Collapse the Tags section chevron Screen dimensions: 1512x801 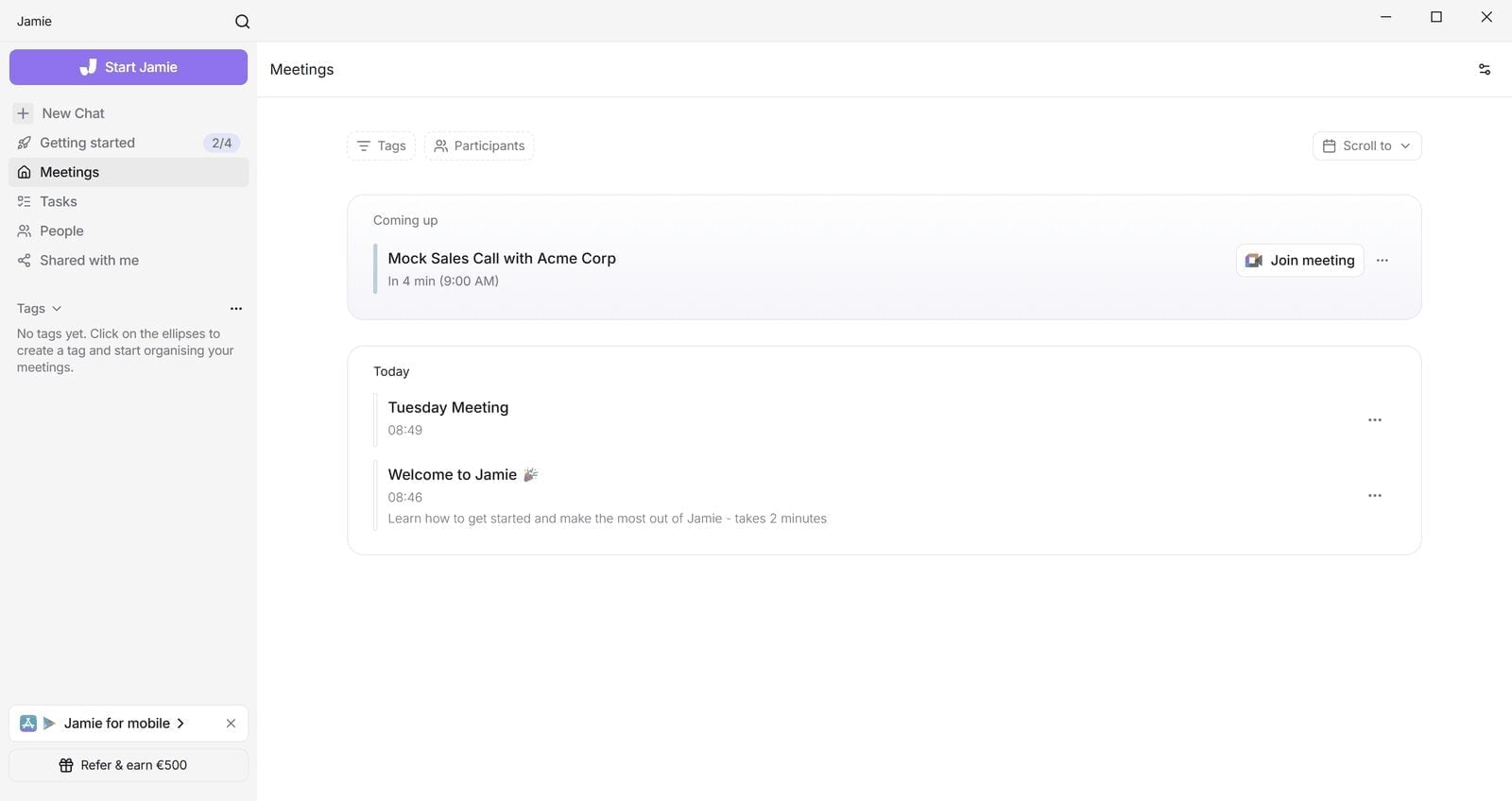[57, 309]
